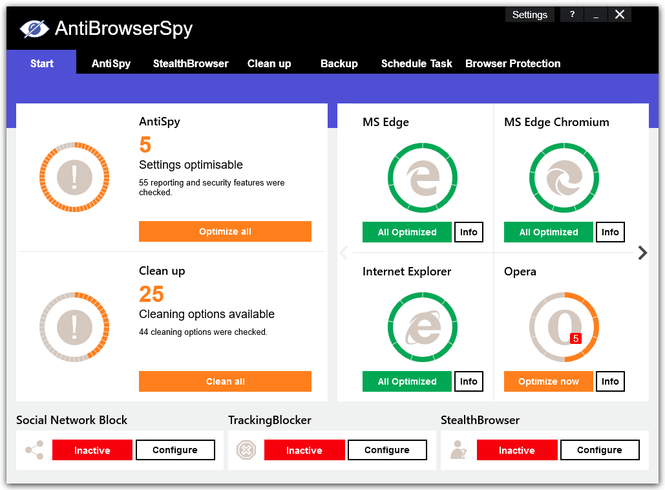This screenshot has width=665, height=490.
Task: Click the 44 cleaning options were checked text
Action: [x=203, y=332]
